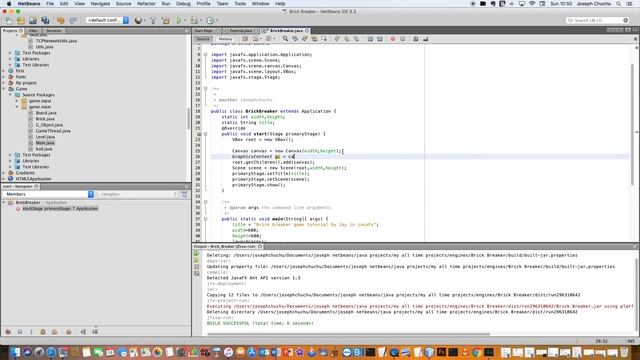The width and height of the screenshot is (640, 360).
Task: Open the Navigator Members dropdown
Action: [x=48, y=194]
